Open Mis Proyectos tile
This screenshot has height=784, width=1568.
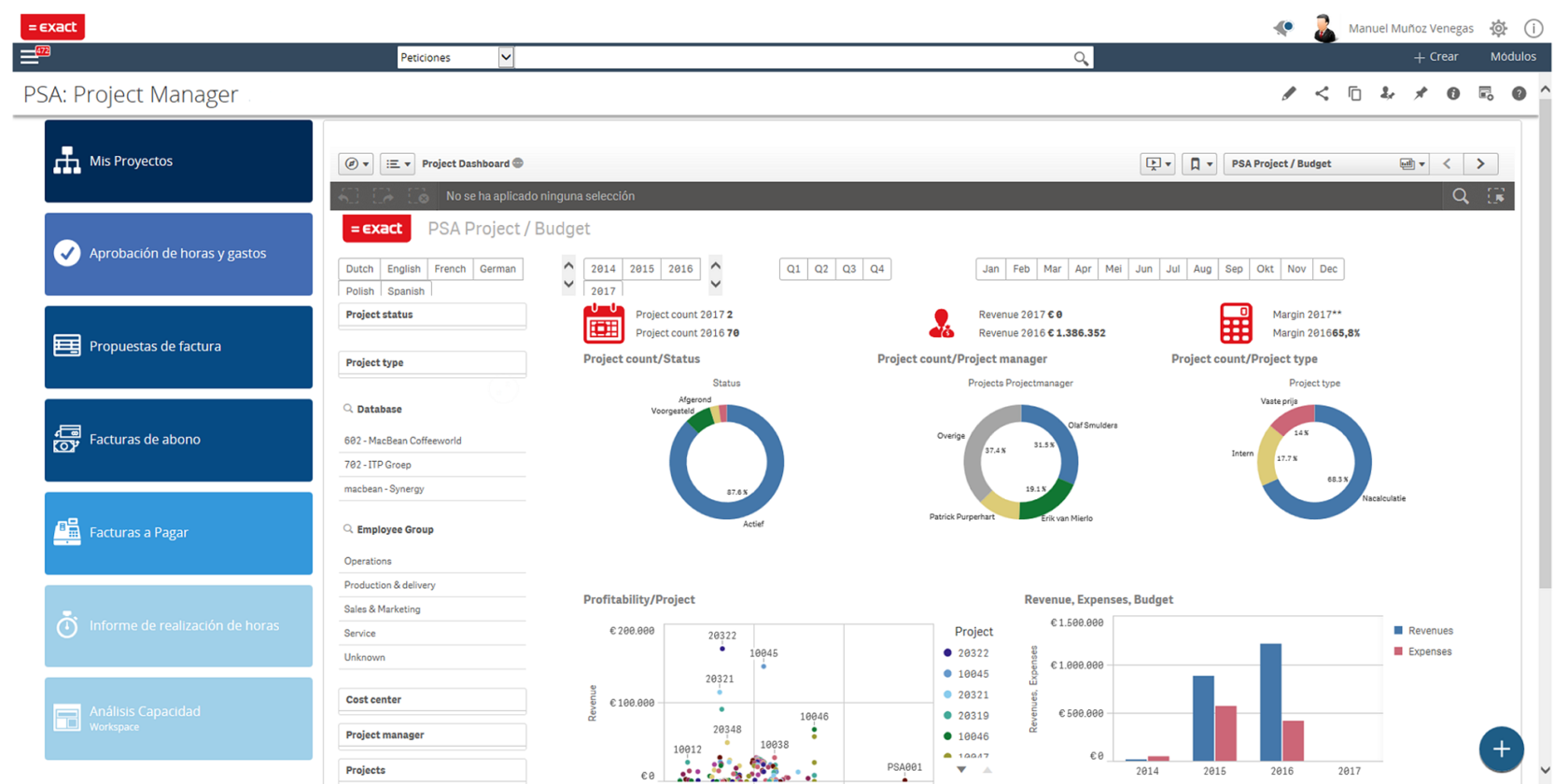(178, 161)
